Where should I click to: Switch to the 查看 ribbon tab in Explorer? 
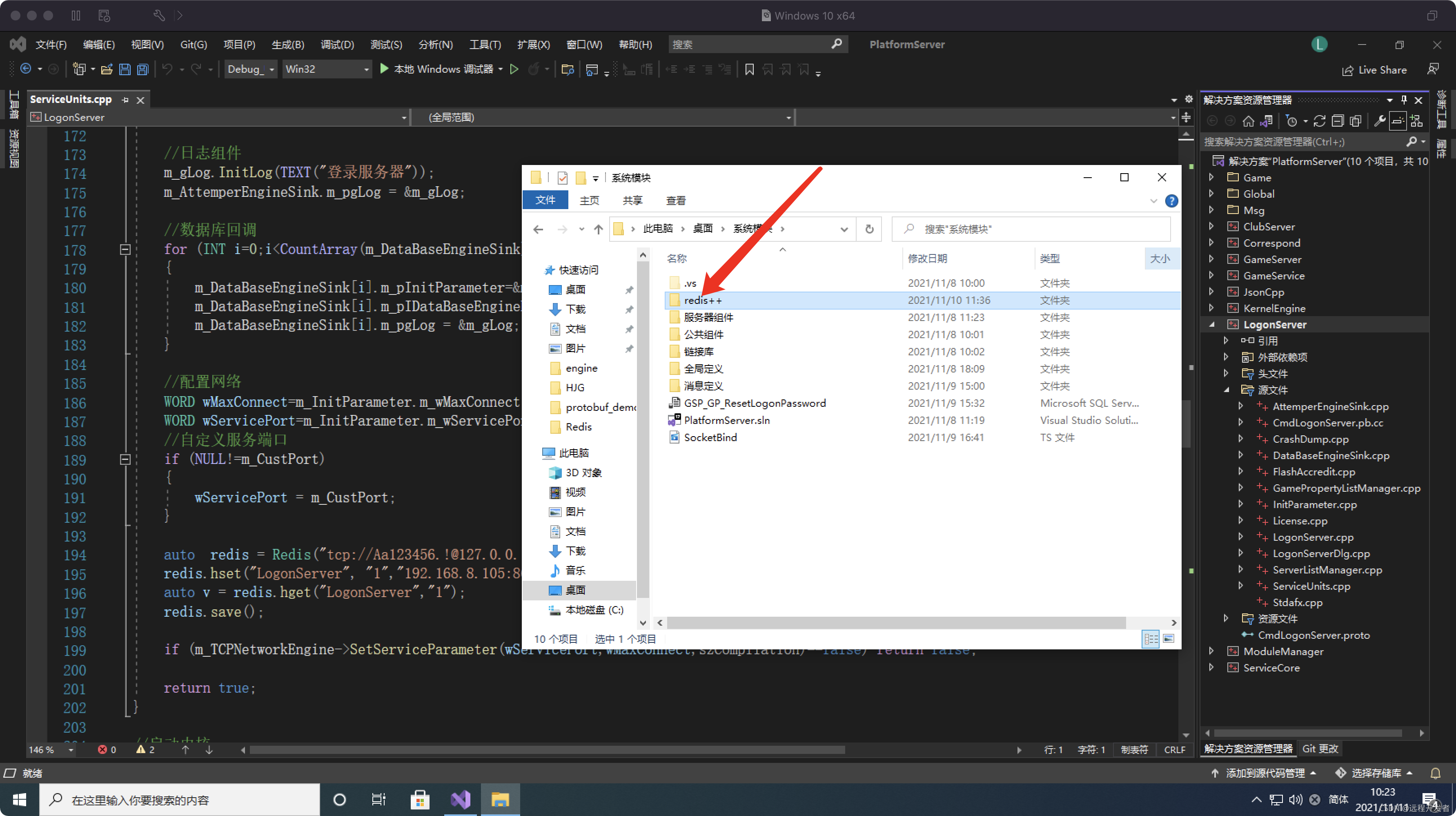[x=675, y=201]
